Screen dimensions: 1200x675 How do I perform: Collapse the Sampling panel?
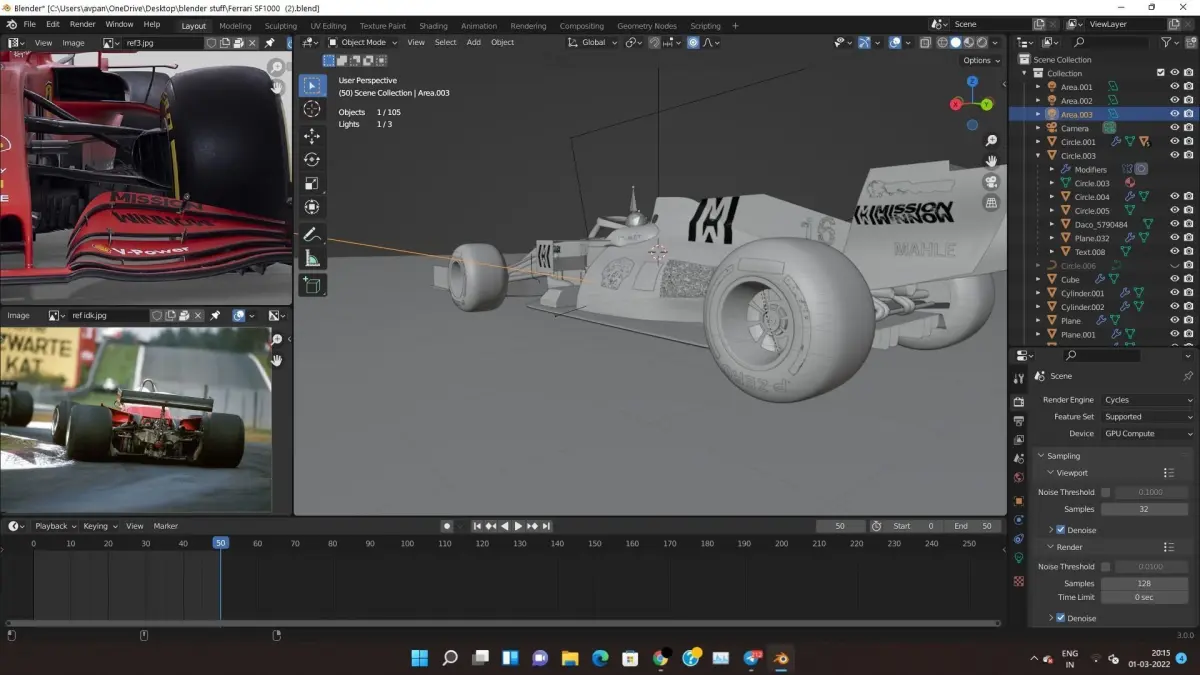[x=1040, y=456]
